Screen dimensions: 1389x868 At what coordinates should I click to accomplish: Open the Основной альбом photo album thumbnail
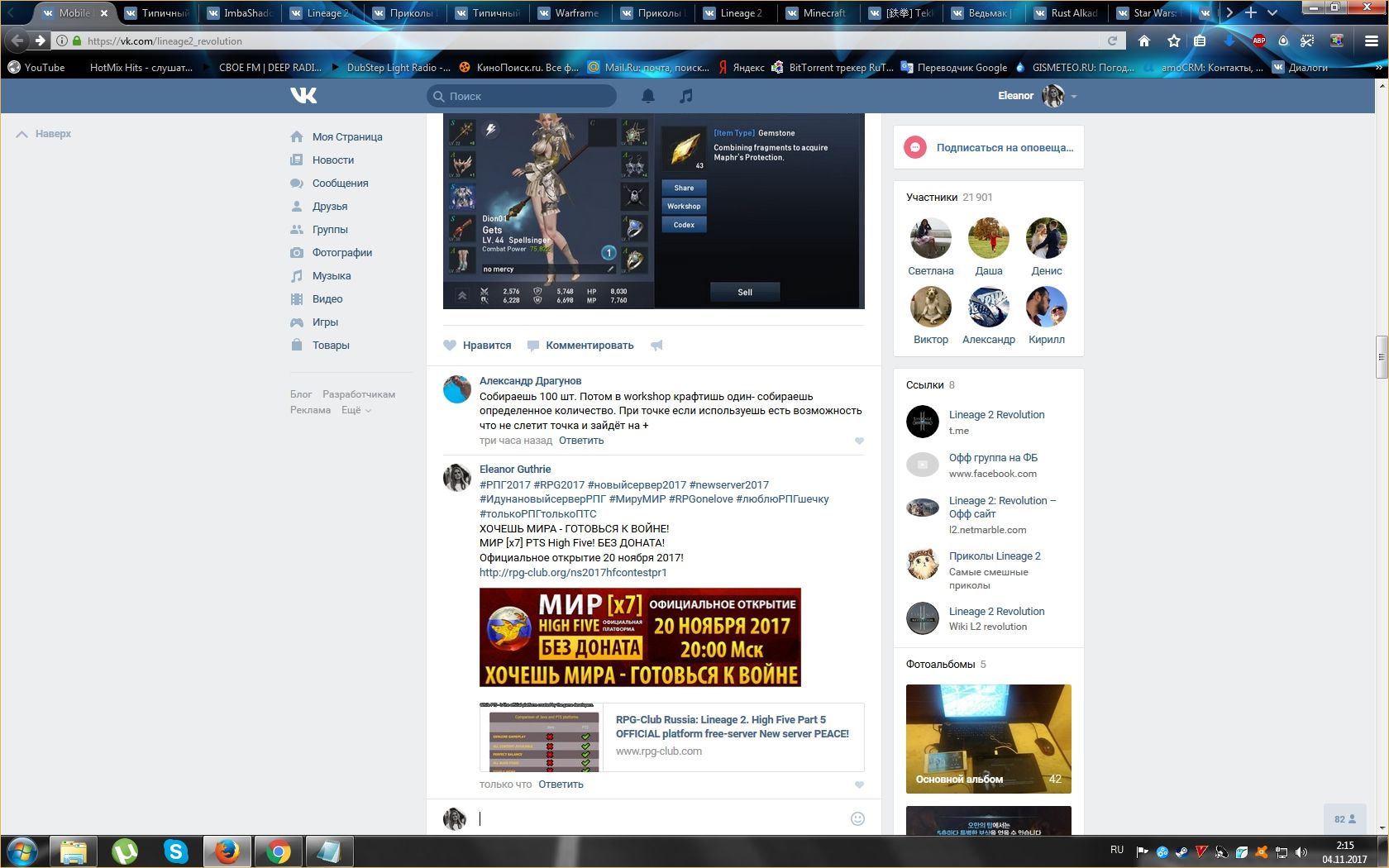click(989, 739)
